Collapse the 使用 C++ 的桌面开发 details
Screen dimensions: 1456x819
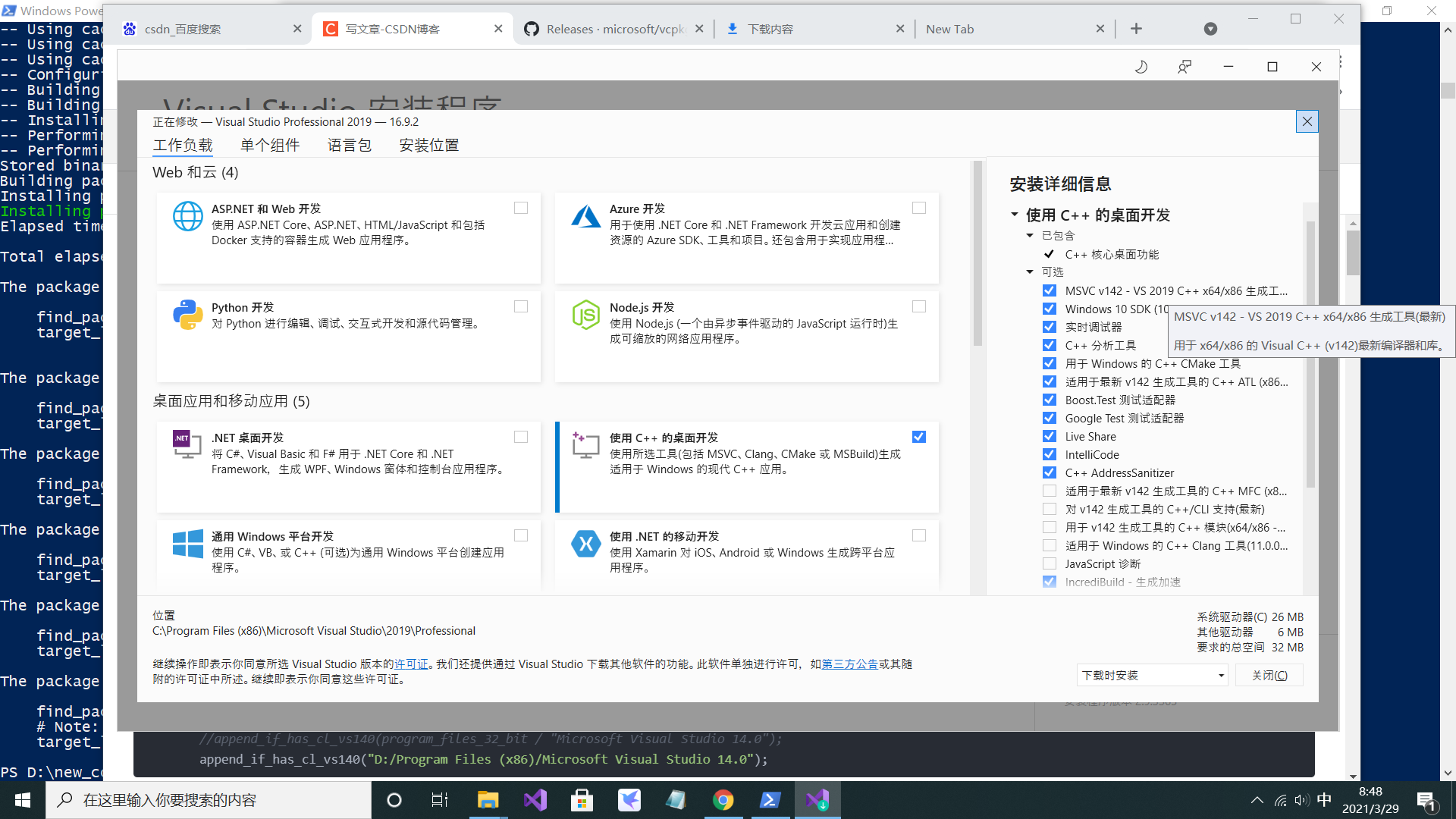point(1015,215)
